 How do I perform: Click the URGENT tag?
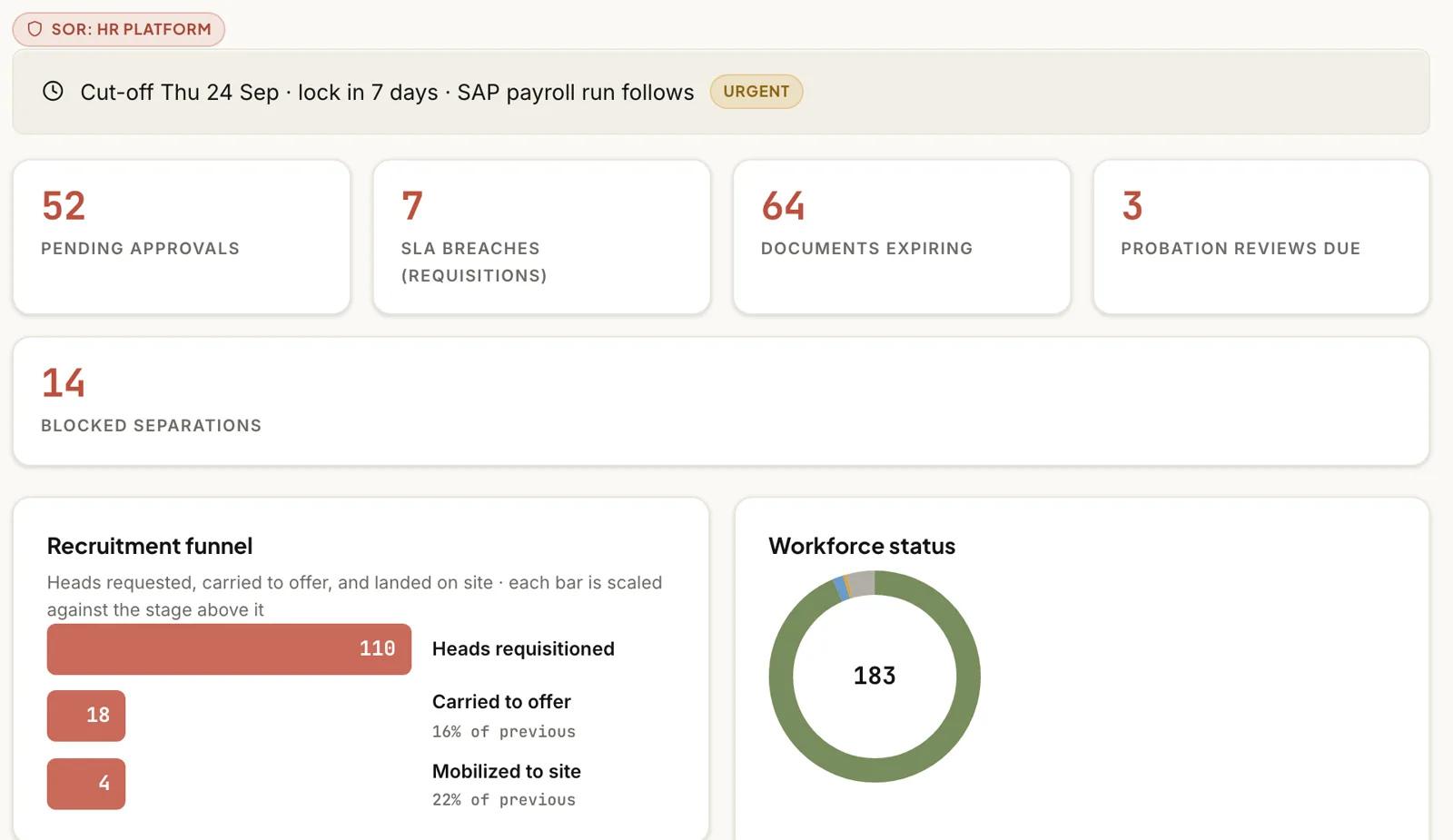[x=756, y=92]
